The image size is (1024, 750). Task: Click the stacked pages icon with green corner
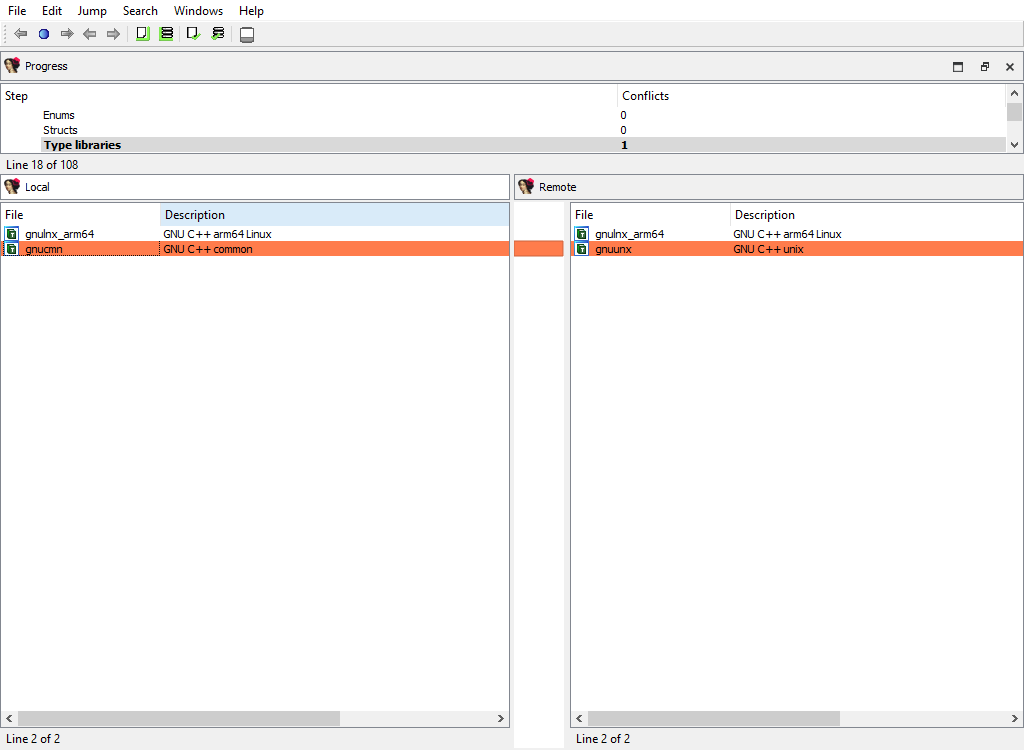pos(167,34)
